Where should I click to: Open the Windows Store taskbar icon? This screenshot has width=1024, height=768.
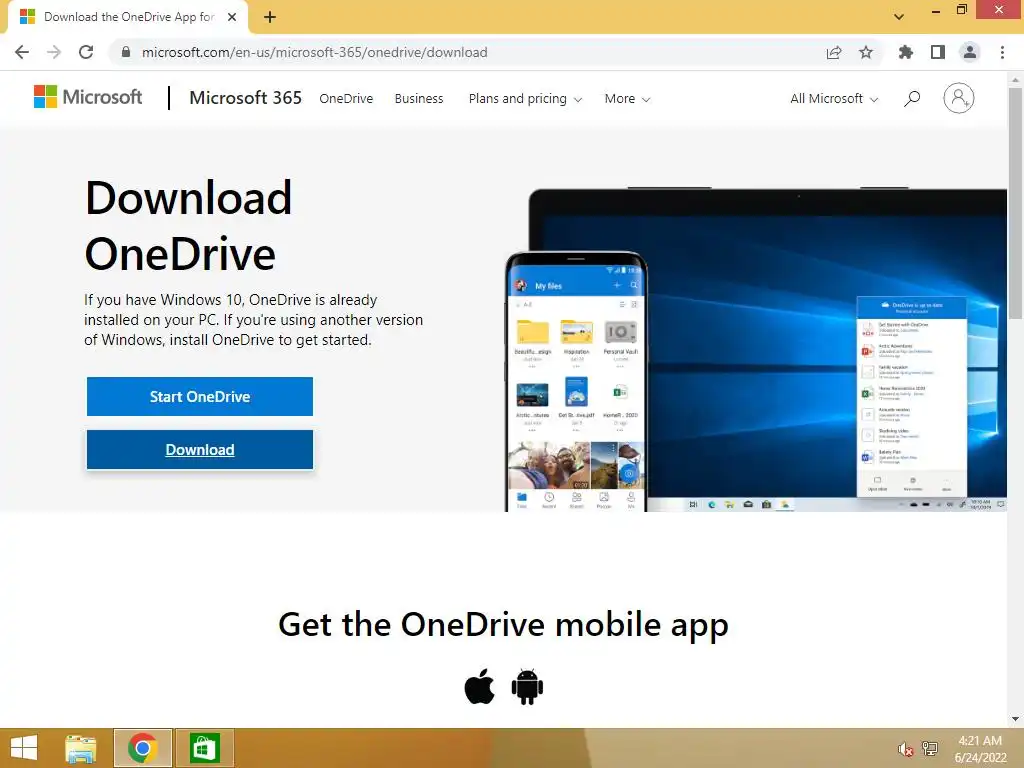(204, 748)
